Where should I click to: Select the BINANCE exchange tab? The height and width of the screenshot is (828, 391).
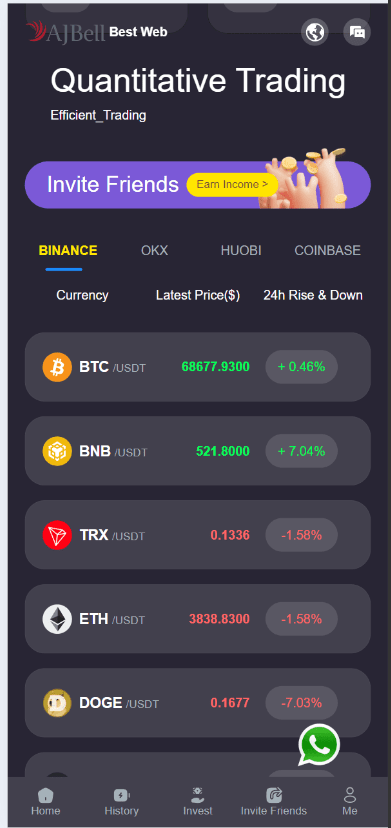coord(68,250)
